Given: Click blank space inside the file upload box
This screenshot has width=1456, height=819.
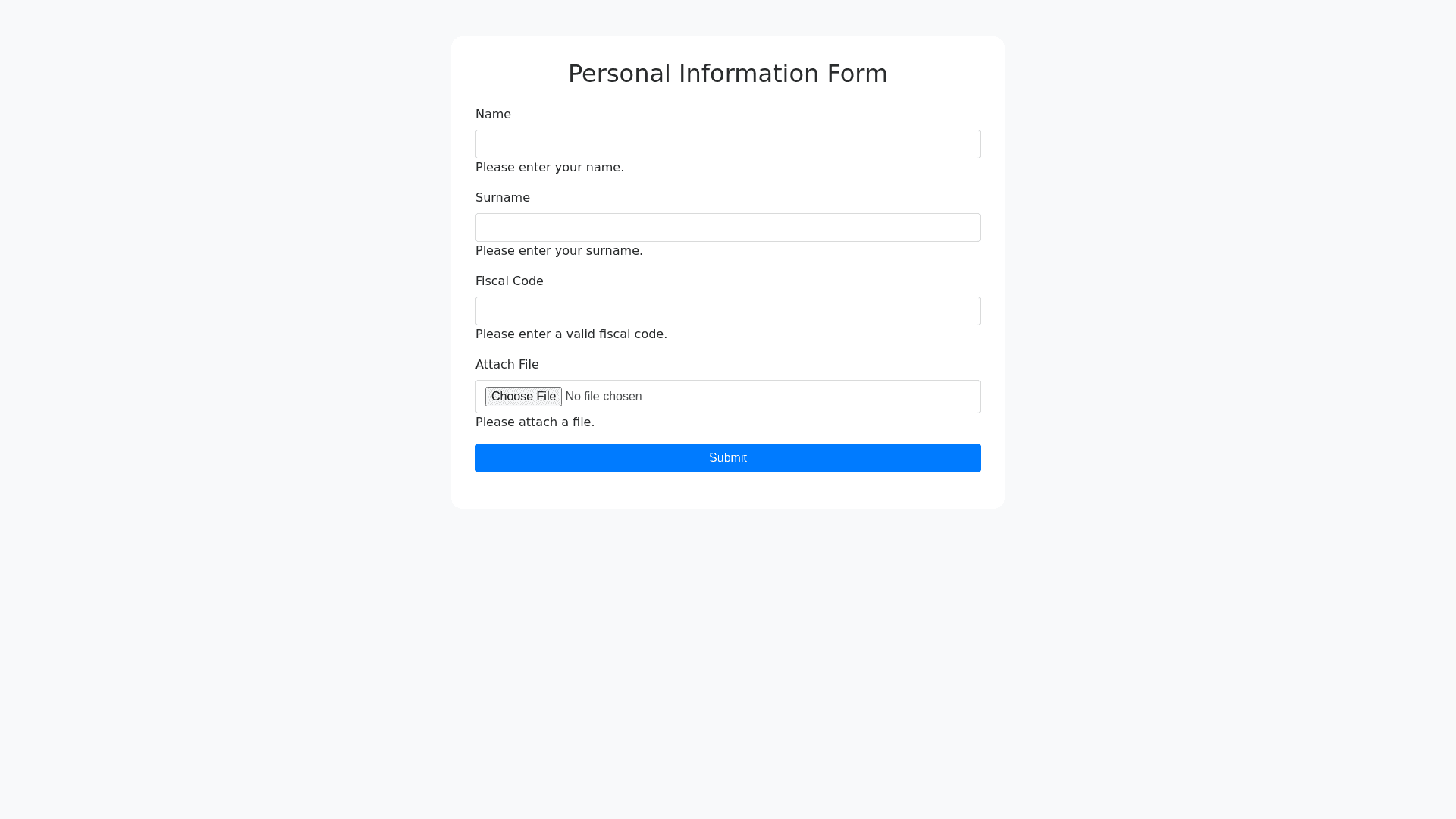Looking at the screenshot, I should click(819, 397).
